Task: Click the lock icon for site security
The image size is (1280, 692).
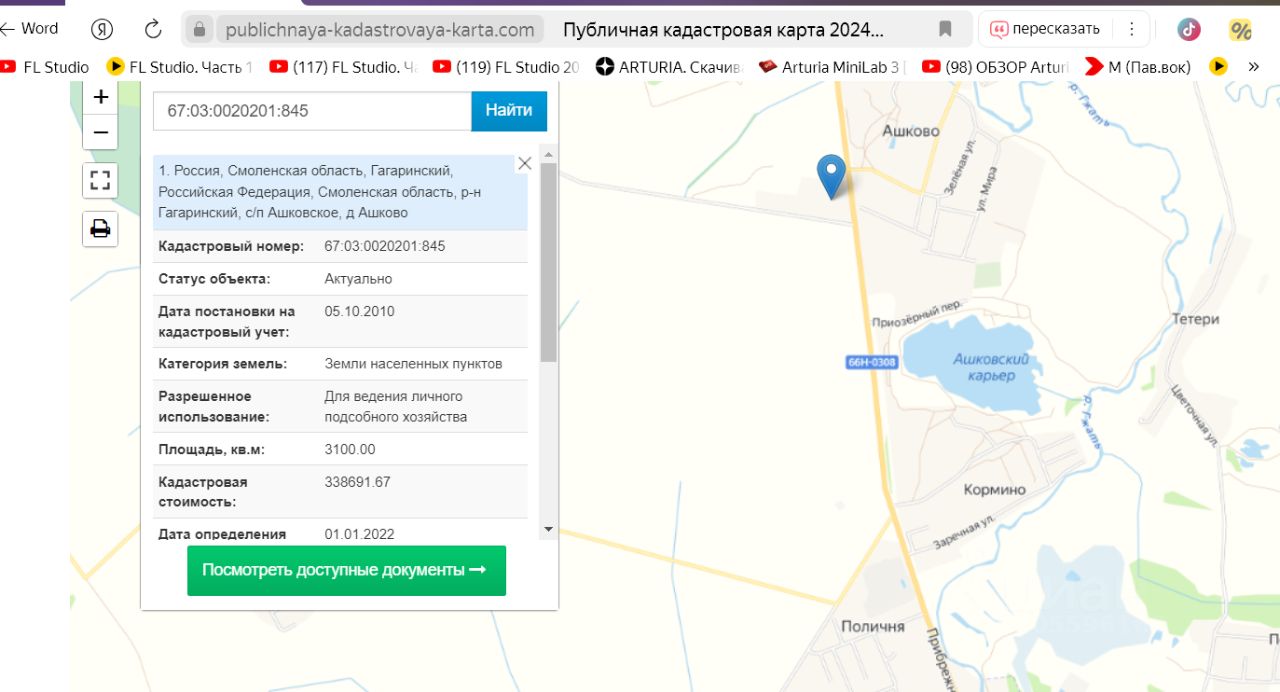Action: click(199, 30)
